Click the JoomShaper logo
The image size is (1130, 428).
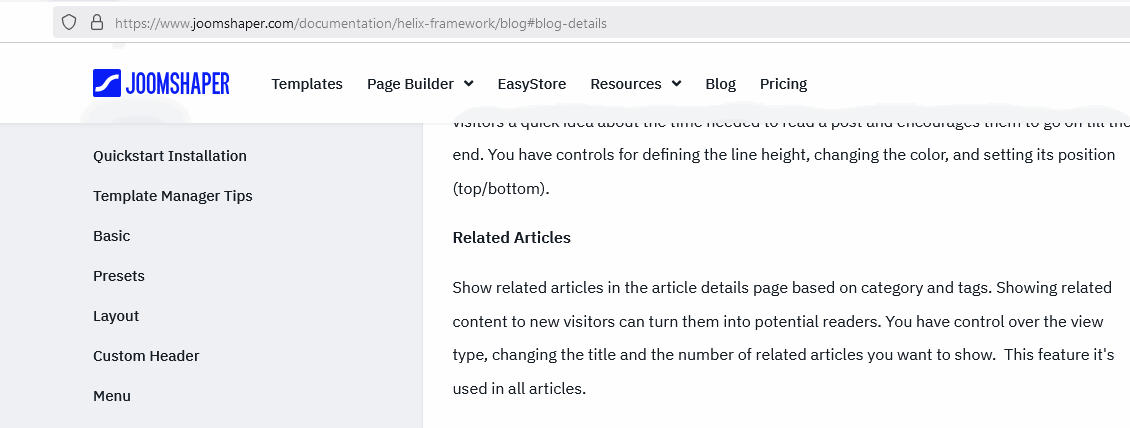point(161,84)
